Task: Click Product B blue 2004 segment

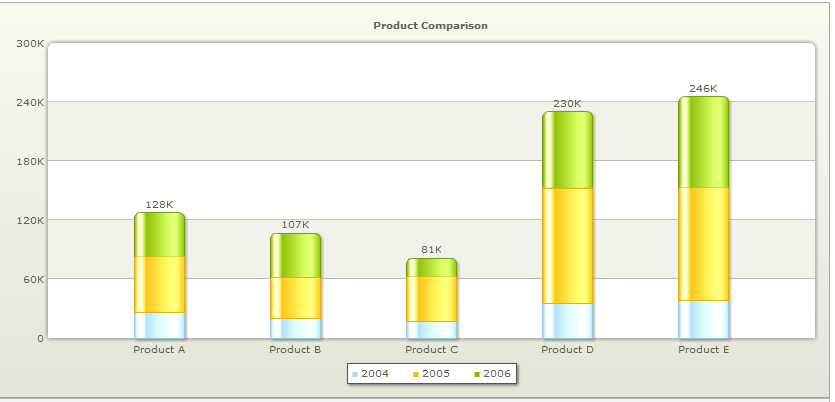Action: coord(295,328)
